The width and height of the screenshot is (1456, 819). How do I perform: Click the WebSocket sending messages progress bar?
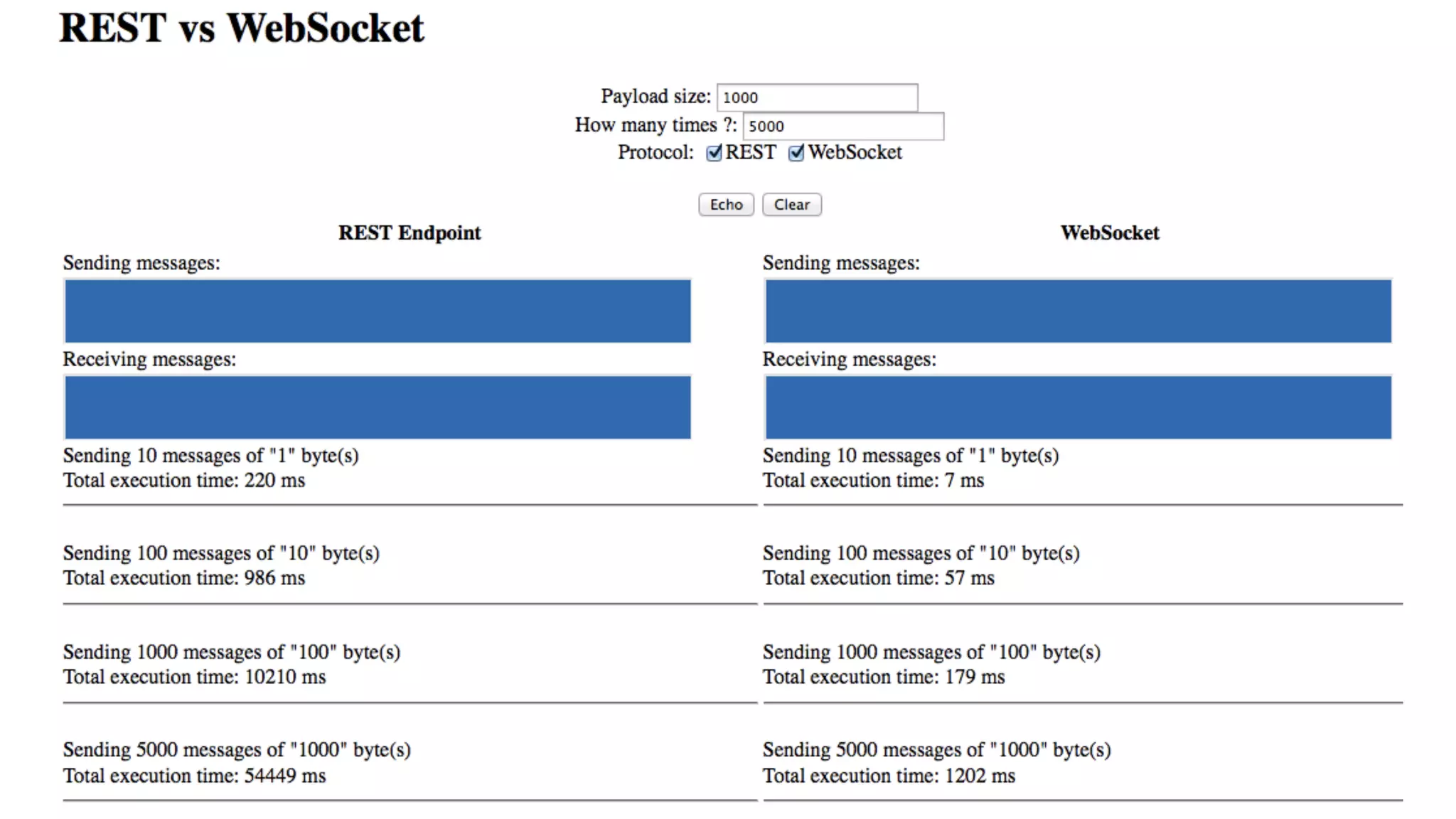(x=1078, y=311)
